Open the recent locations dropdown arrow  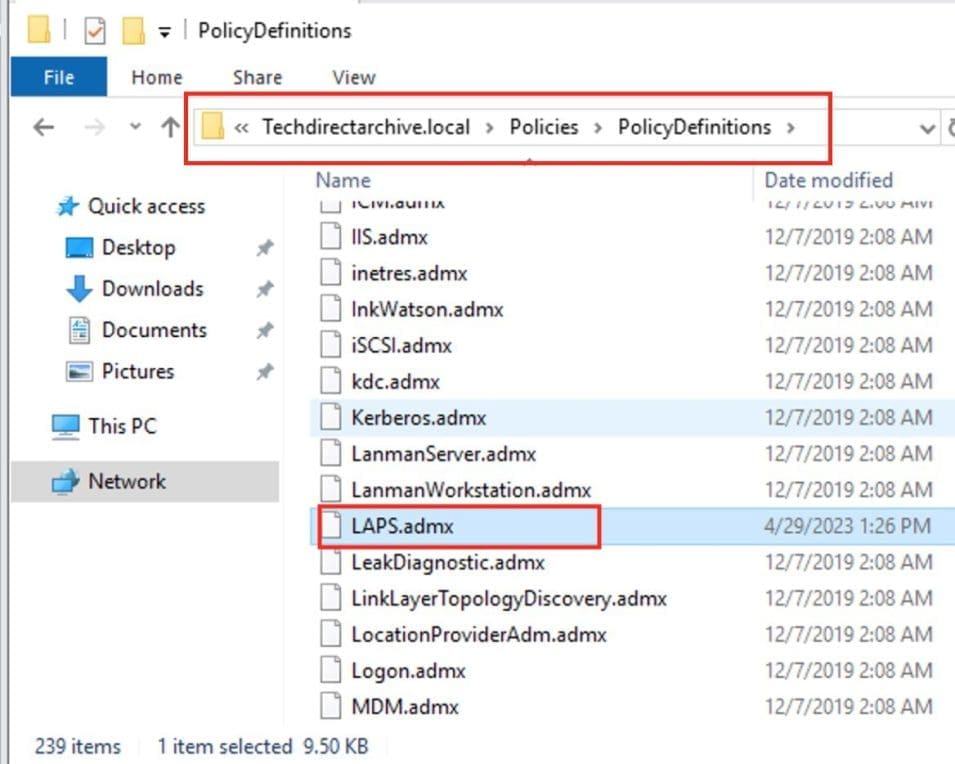[x=135, y=128]
